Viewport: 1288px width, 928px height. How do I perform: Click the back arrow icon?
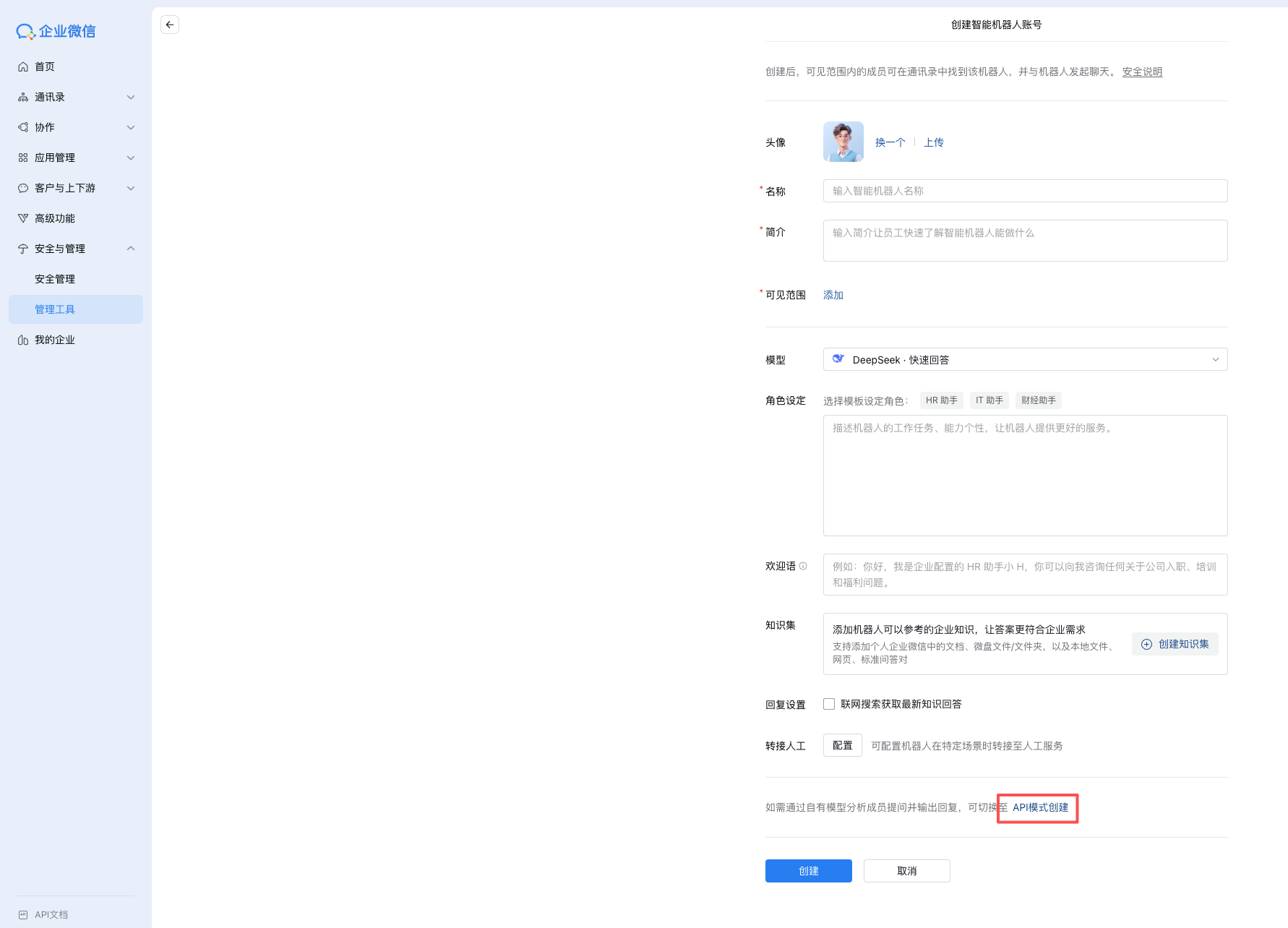pyautogui.click(x=170, y=25)
